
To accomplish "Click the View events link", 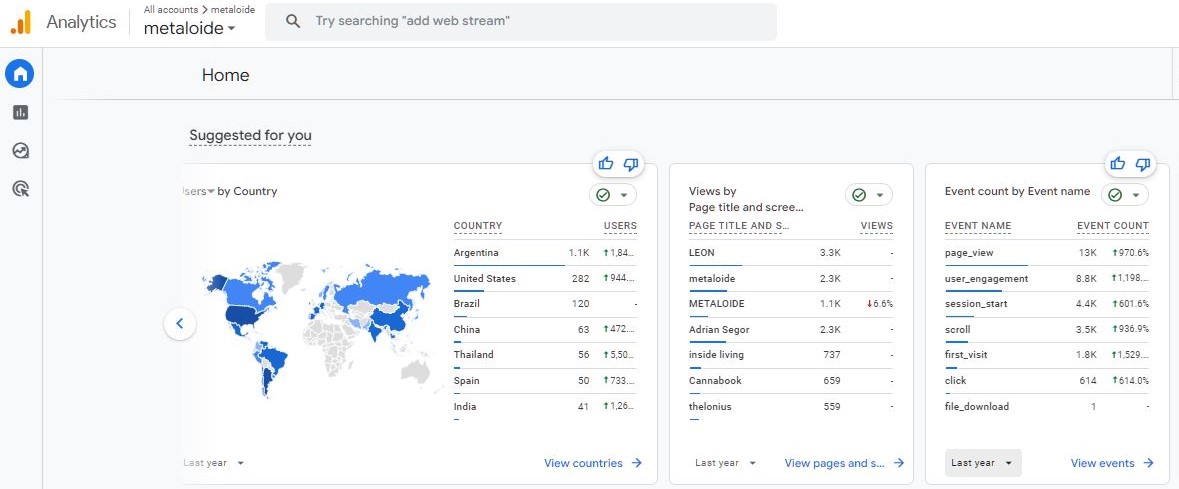I will pyautogui.click(x=1102, y=463).
